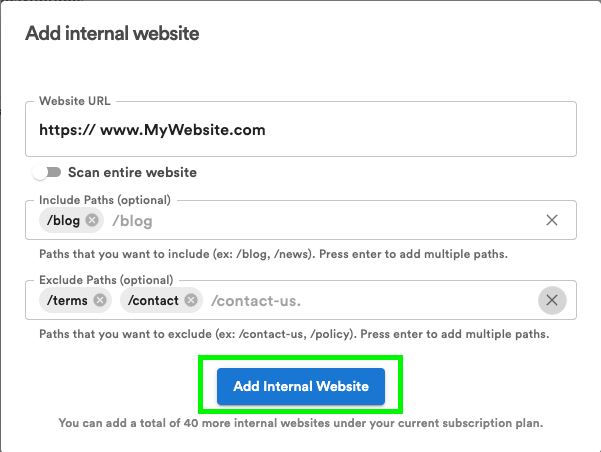Select the /terms chip label

[x=66, y=300]
